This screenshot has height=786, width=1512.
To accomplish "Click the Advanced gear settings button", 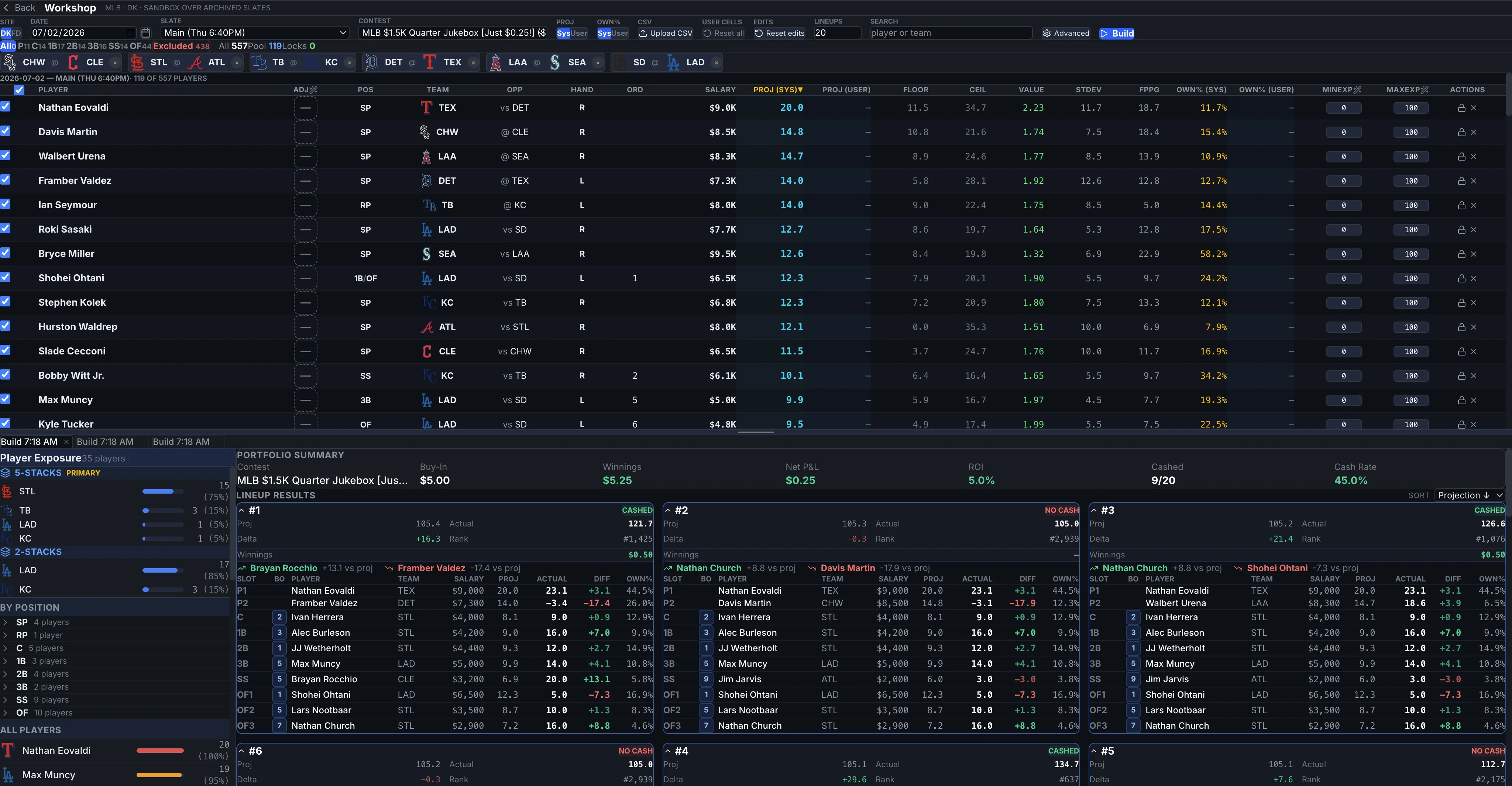I will 1066,34.
